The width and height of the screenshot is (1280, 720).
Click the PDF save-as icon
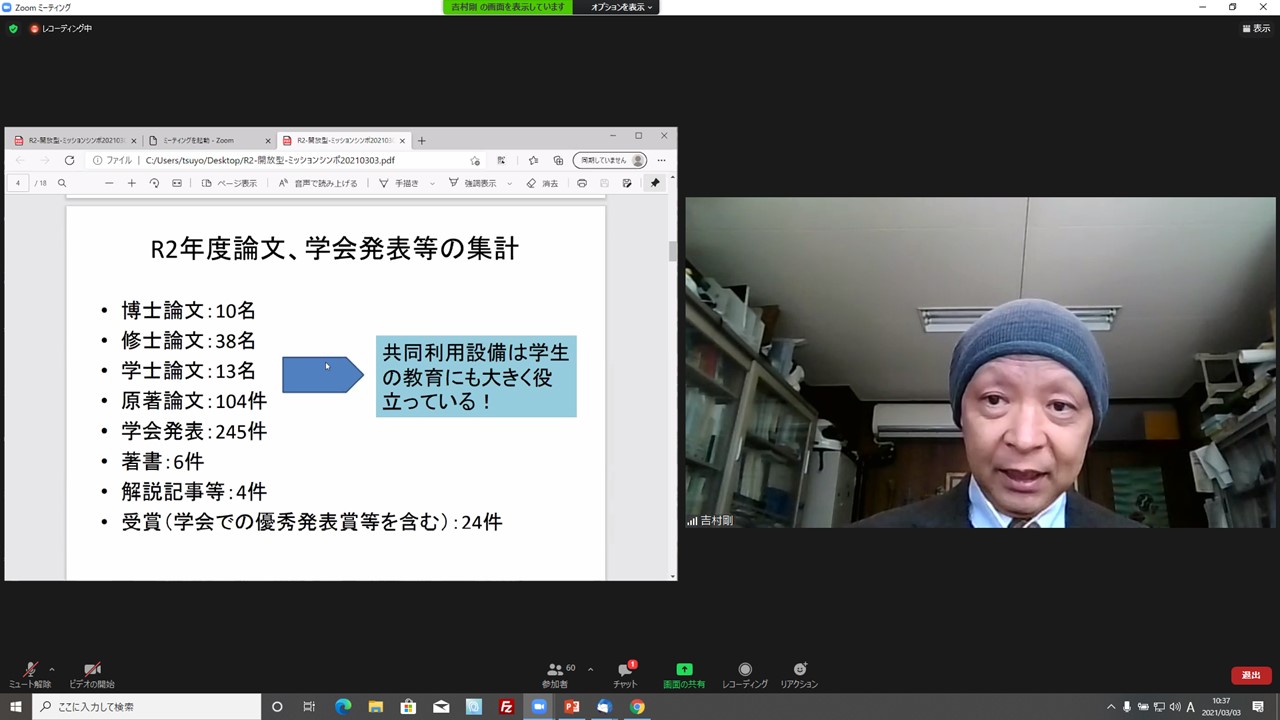627,183
